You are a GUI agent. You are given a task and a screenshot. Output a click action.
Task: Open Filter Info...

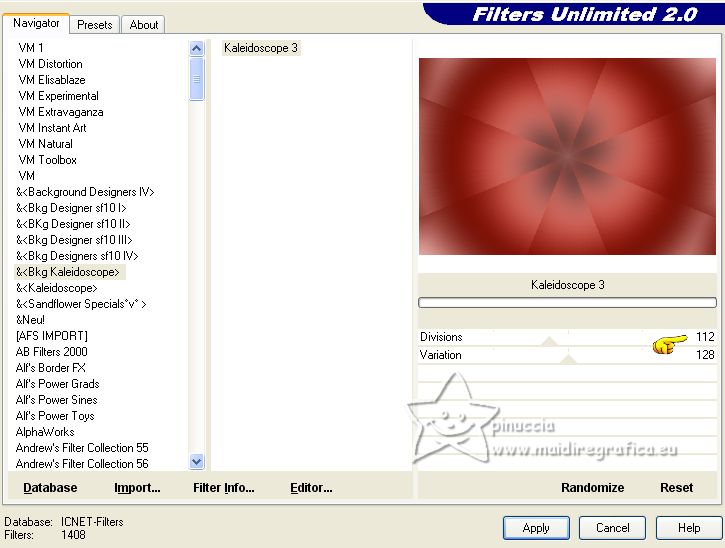click(x=224, y=488)
